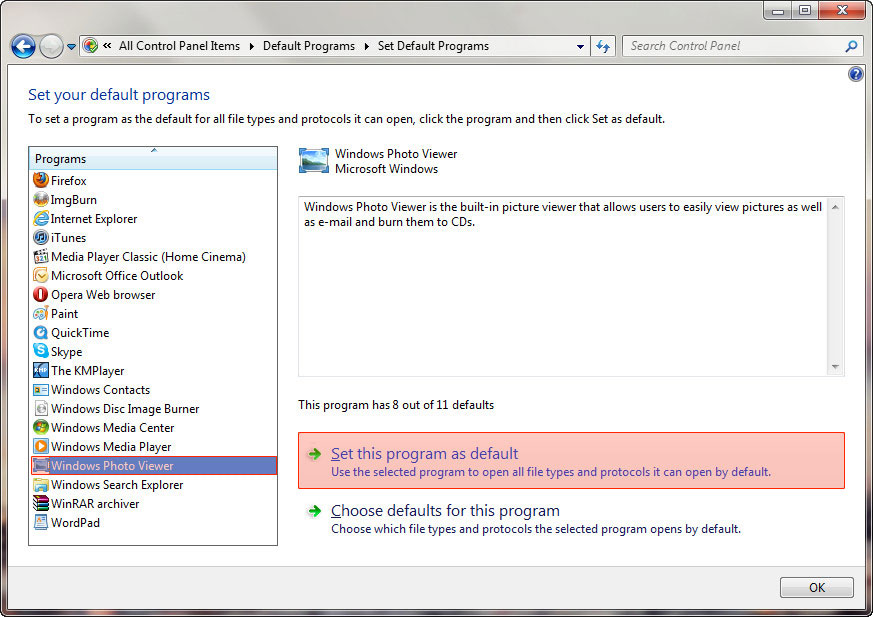Click the large Windows Photo Viewer icon
This screenshot has height=617, width=873.
(x=313, y=160)
